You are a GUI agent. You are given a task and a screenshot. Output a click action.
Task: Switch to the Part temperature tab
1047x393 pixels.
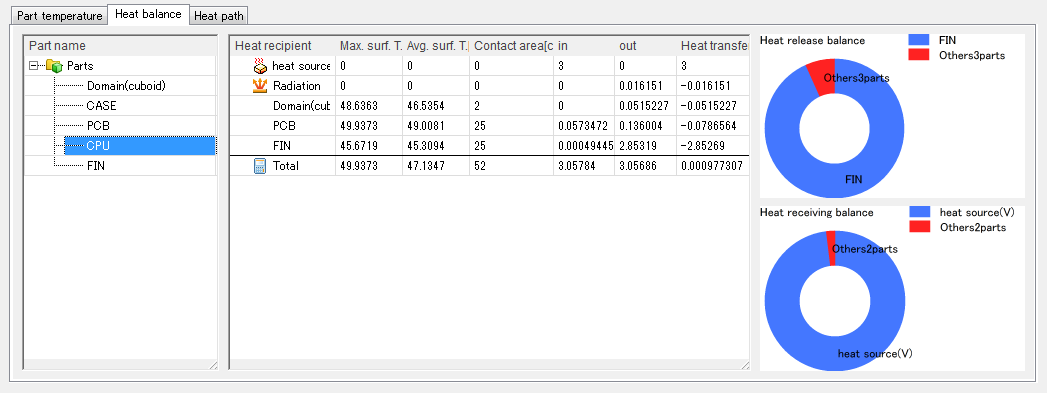60,15
